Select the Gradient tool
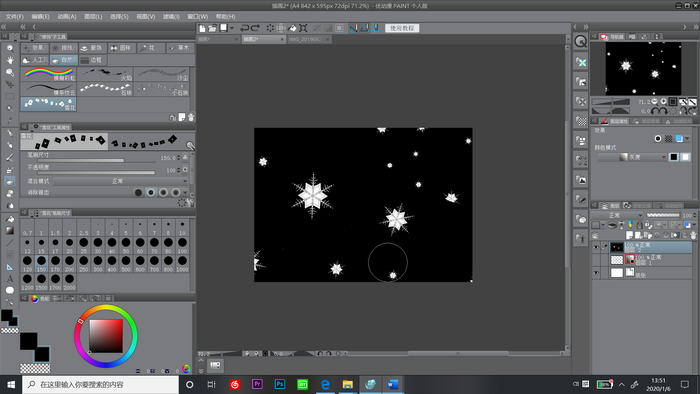 click(x=10, y=231)
